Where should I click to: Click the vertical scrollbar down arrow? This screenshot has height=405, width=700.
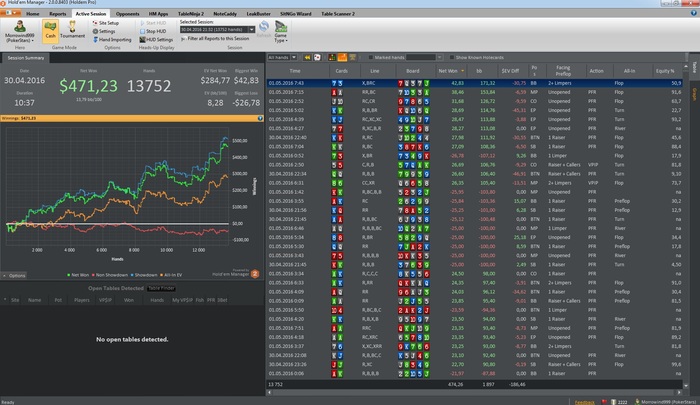pos(686,385)
